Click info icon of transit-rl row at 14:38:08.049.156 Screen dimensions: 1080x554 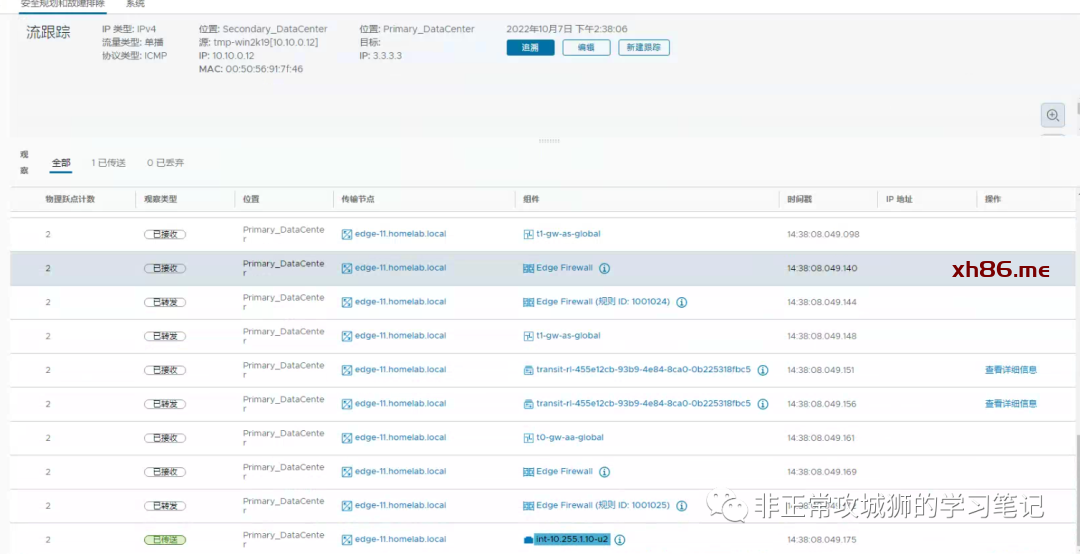coord(762,404)
